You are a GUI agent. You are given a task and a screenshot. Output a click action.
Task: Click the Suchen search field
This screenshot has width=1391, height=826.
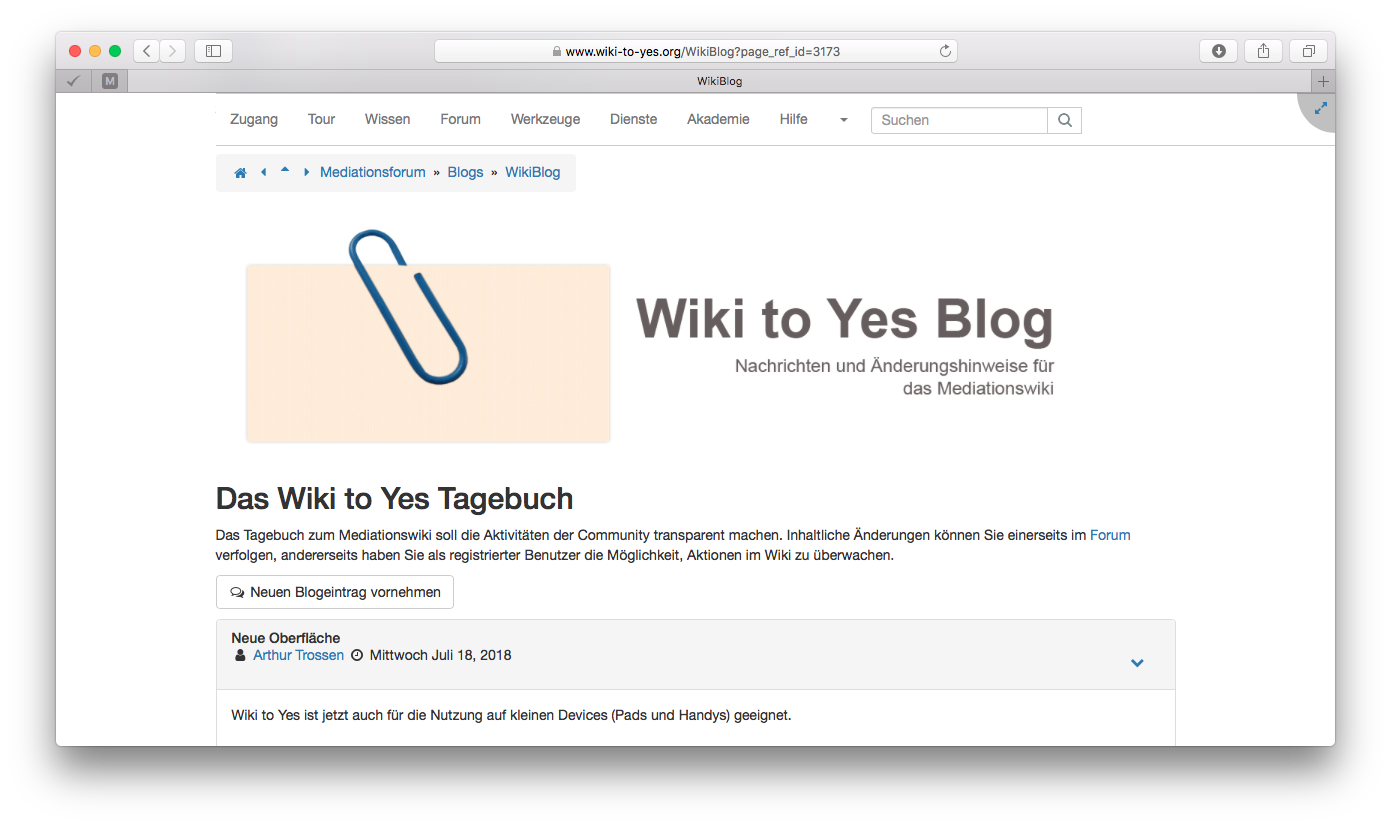tap(958, 120)
